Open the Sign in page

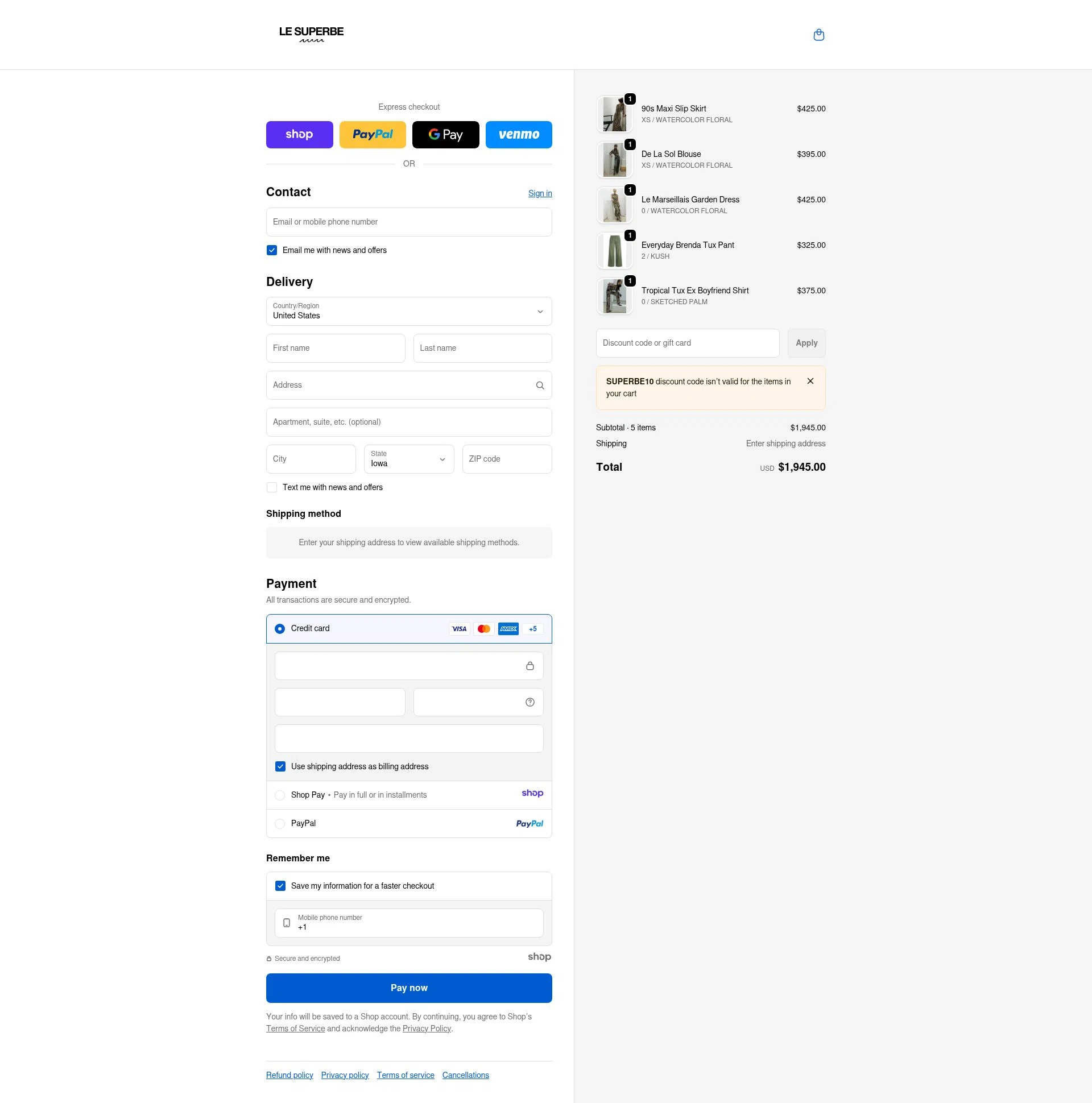tap(540, 193)
